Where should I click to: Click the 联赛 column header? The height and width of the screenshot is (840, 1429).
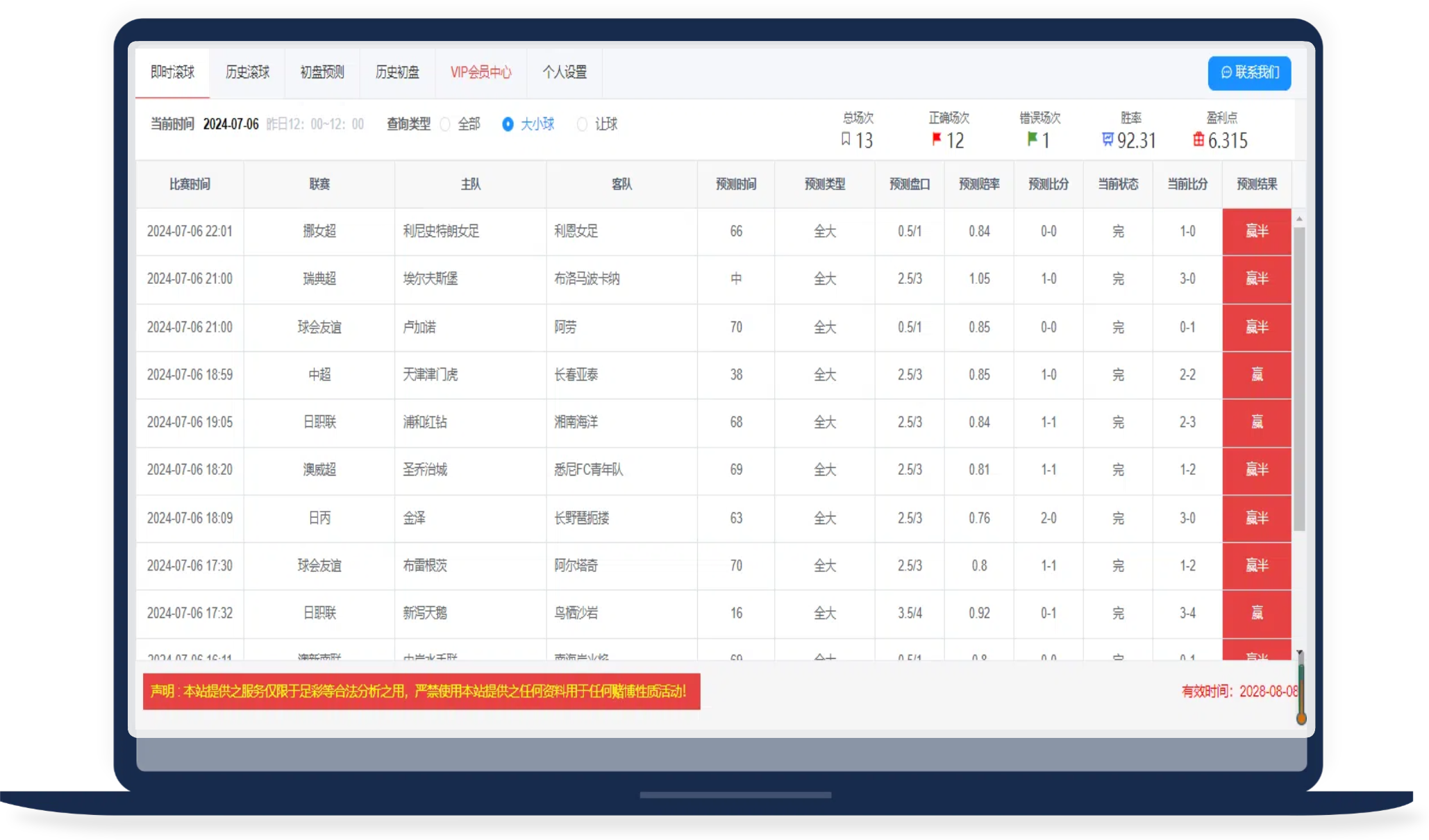click(x=319, y=184)
